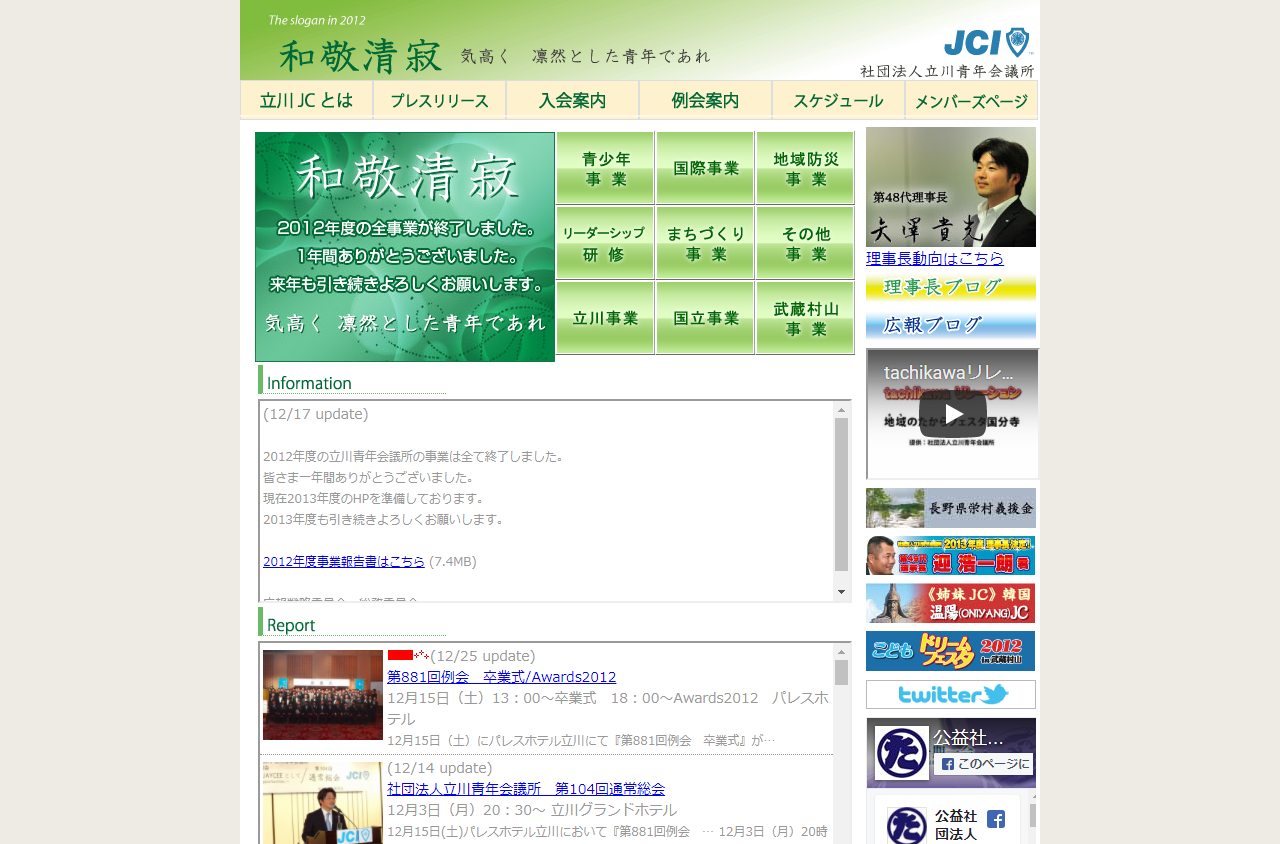
Task: Open the 社団法人立川青年会議所 第104回通常総会 link
Action: click(x=526, y=789)
